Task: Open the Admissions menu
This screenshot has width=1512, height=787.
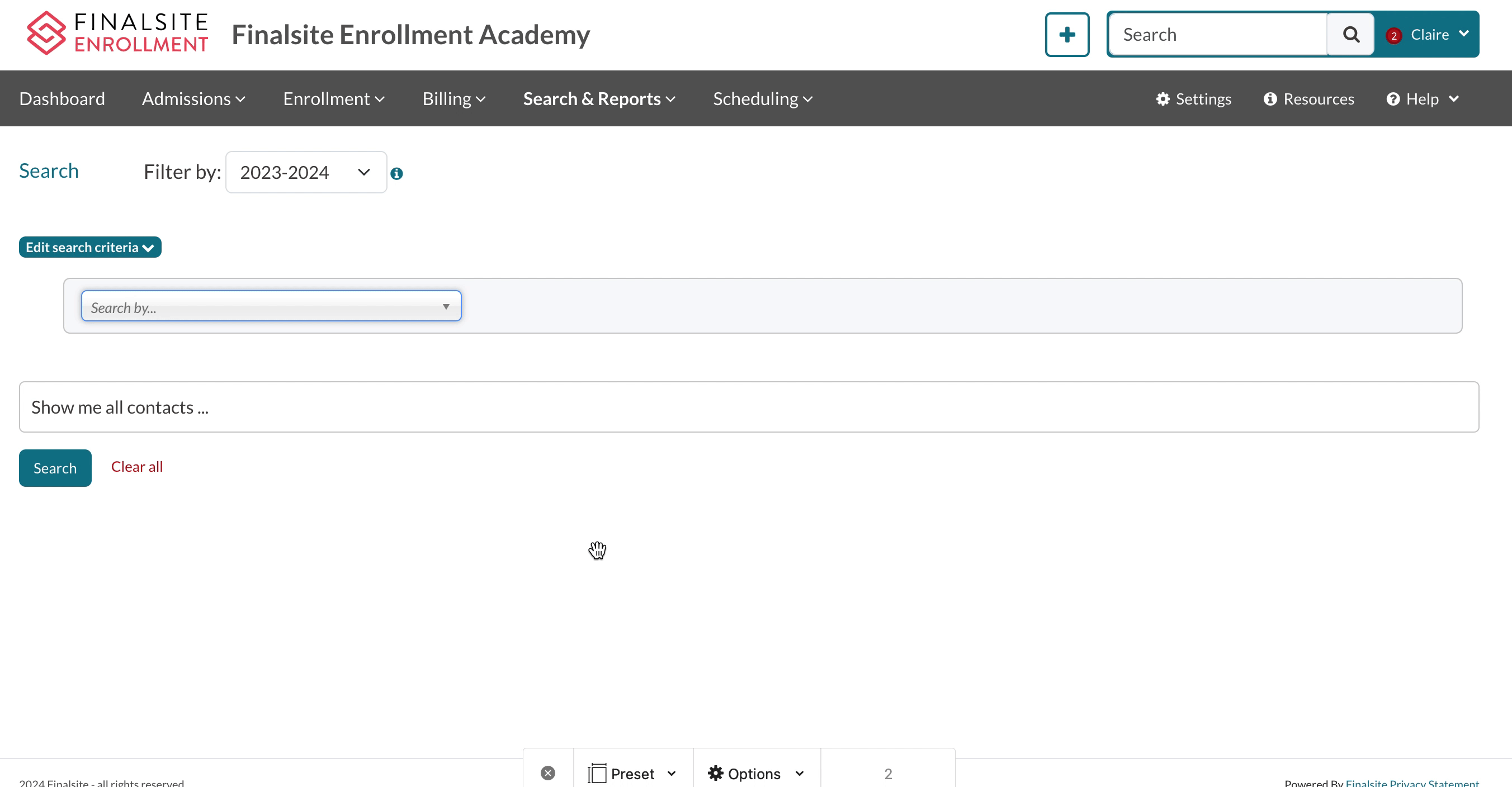Action: pos(193,98)
